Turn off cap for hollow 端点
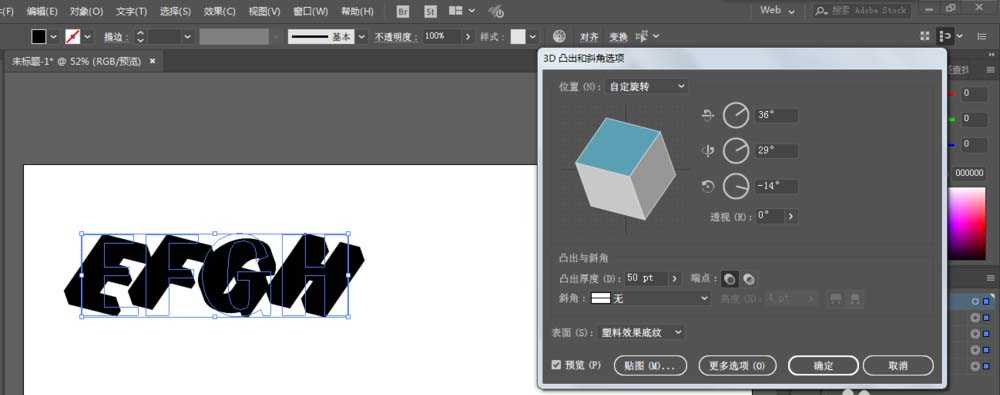1000x395 pixels. click(749, 279)
